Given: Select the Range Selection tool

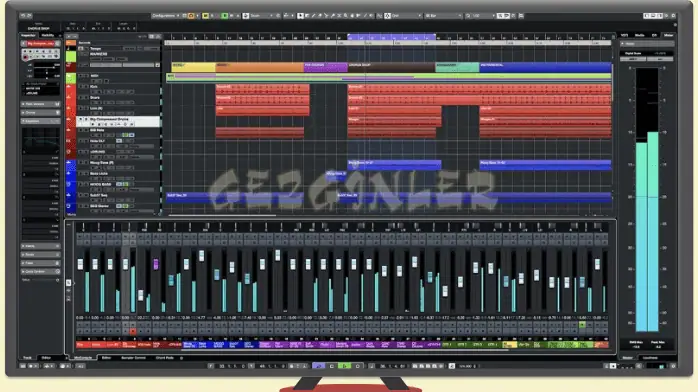Looking at the screenshot, I should pos(307,16).
